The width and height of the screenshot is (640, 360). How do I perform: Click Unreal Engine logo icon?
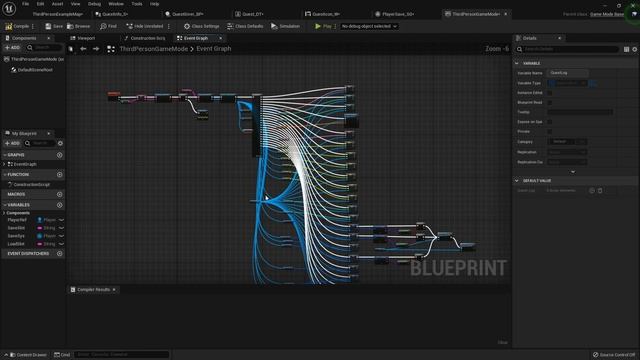(9, 8)
